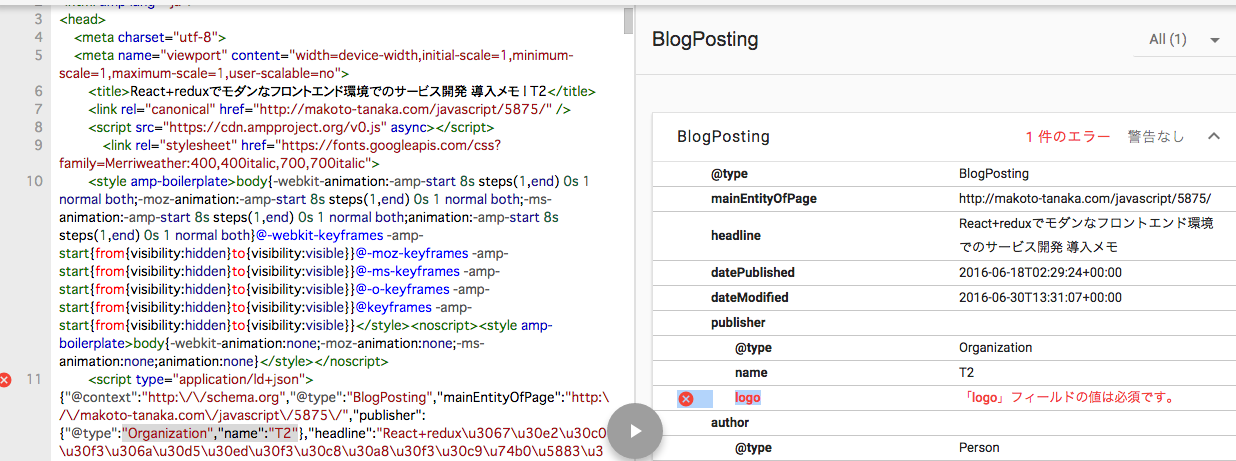Select the publisher name value T2
Image resolution: width=1236 pixels, height=461 pixels.
(x=966, y=373)
